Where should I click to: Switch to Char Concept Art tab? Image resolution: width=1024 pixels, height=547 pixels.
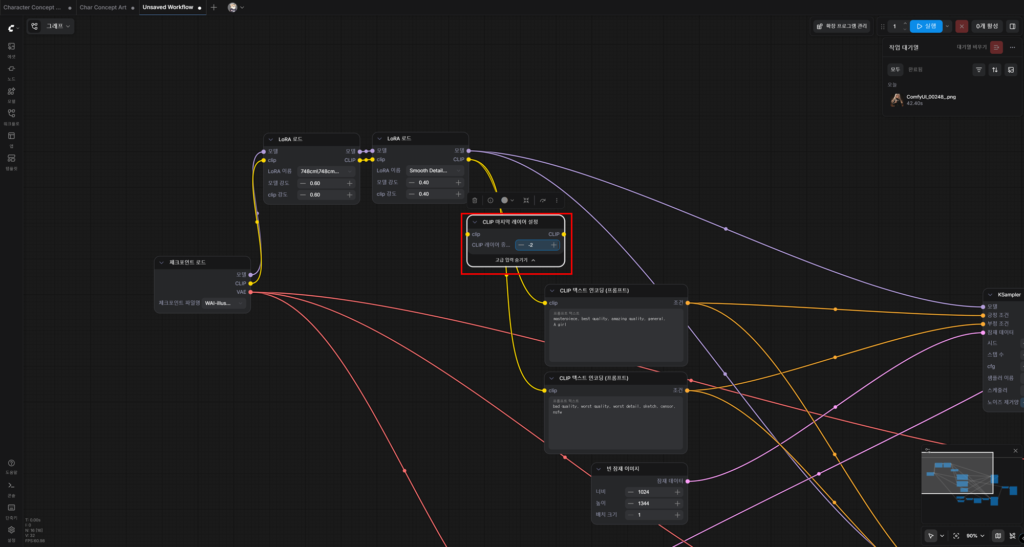(103, 7)
